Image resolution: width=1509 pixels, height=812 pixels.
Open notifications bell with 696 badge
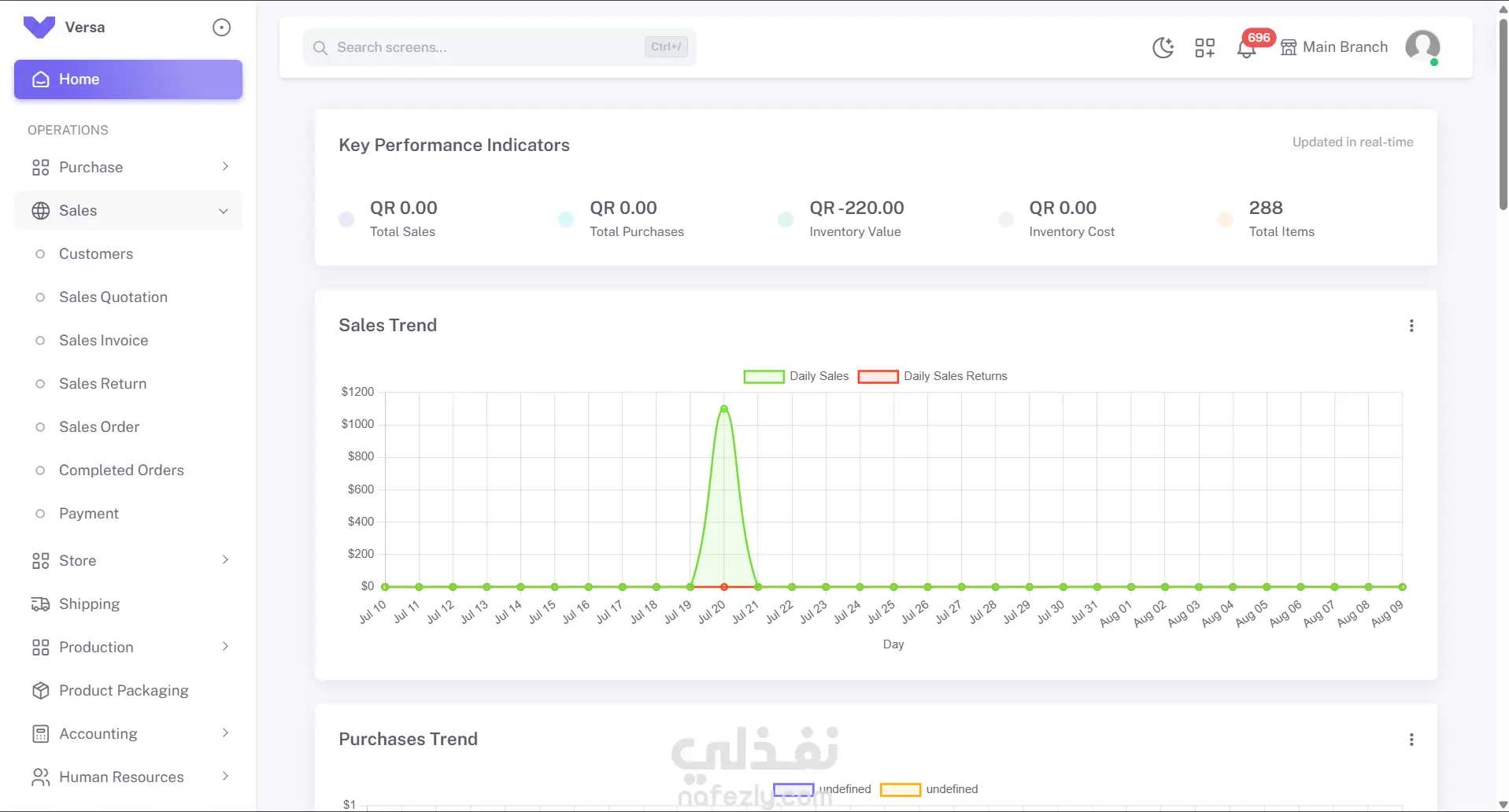(x=1246, y=48)
